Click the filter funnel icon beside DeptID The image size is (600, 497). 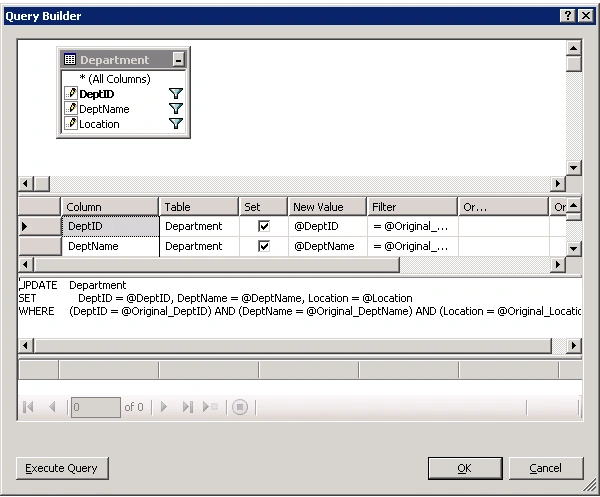[x=176, y=94]
